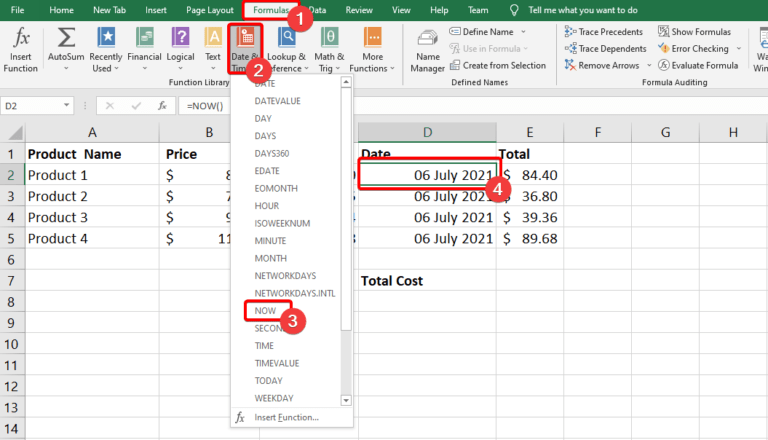Image resolution: width=768 pixels, height=440 pixels.
Task: Click the formula bar with =NOW()
Action: 473,106
